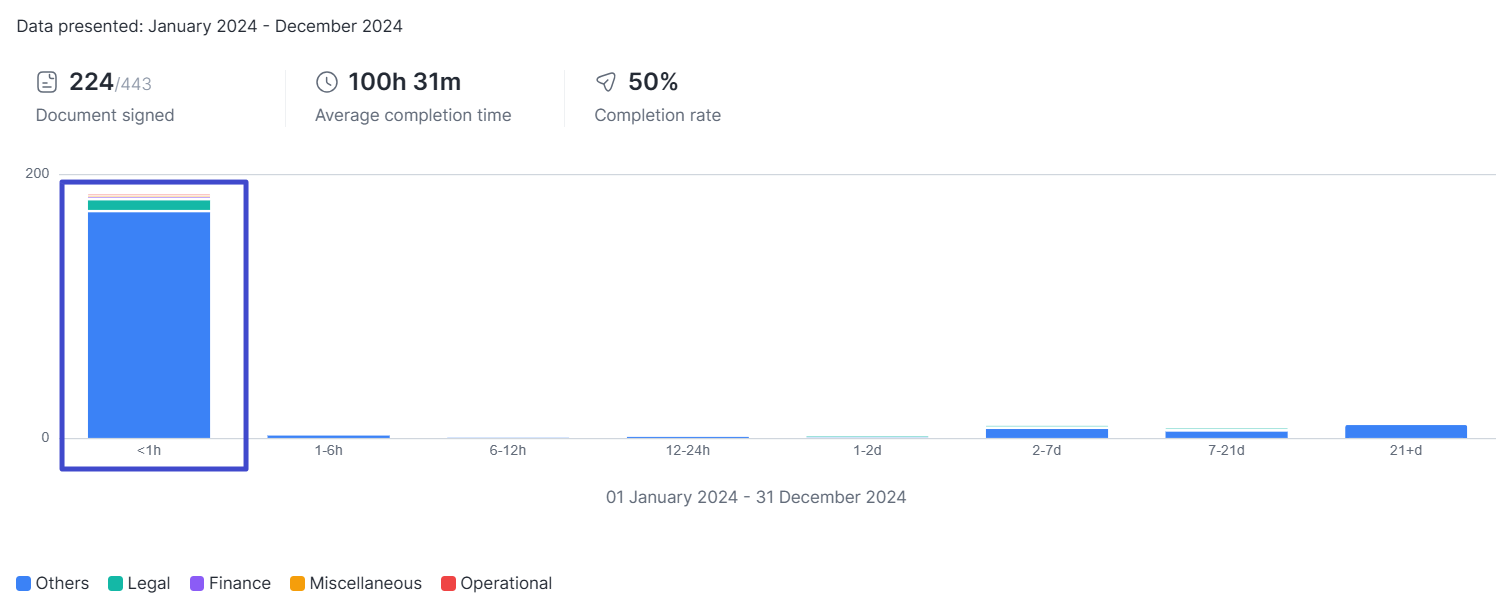Click the blue Others legend color square
The width and height of the screenshot is (1512, 610).
click(23, 583)
